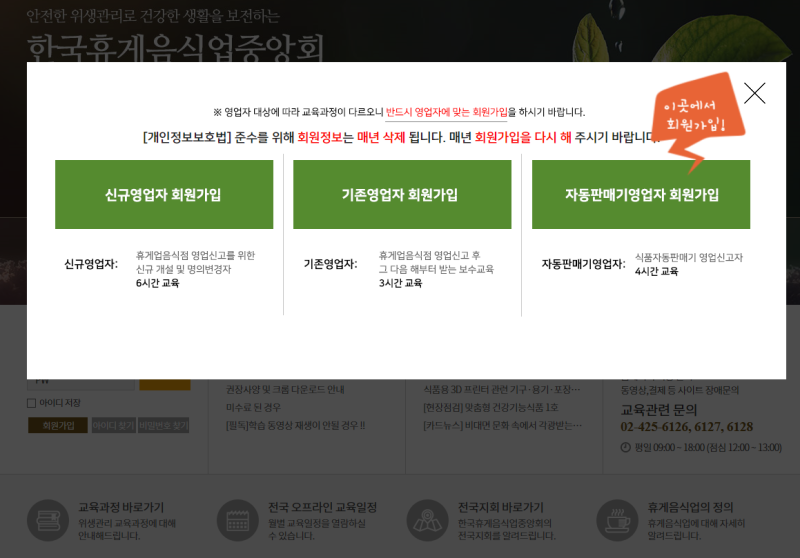The height and width of the screenshot is (558, 800).
Task: Open the 교육과정 바로가기 heading link
Action: (x=121, y=508)
